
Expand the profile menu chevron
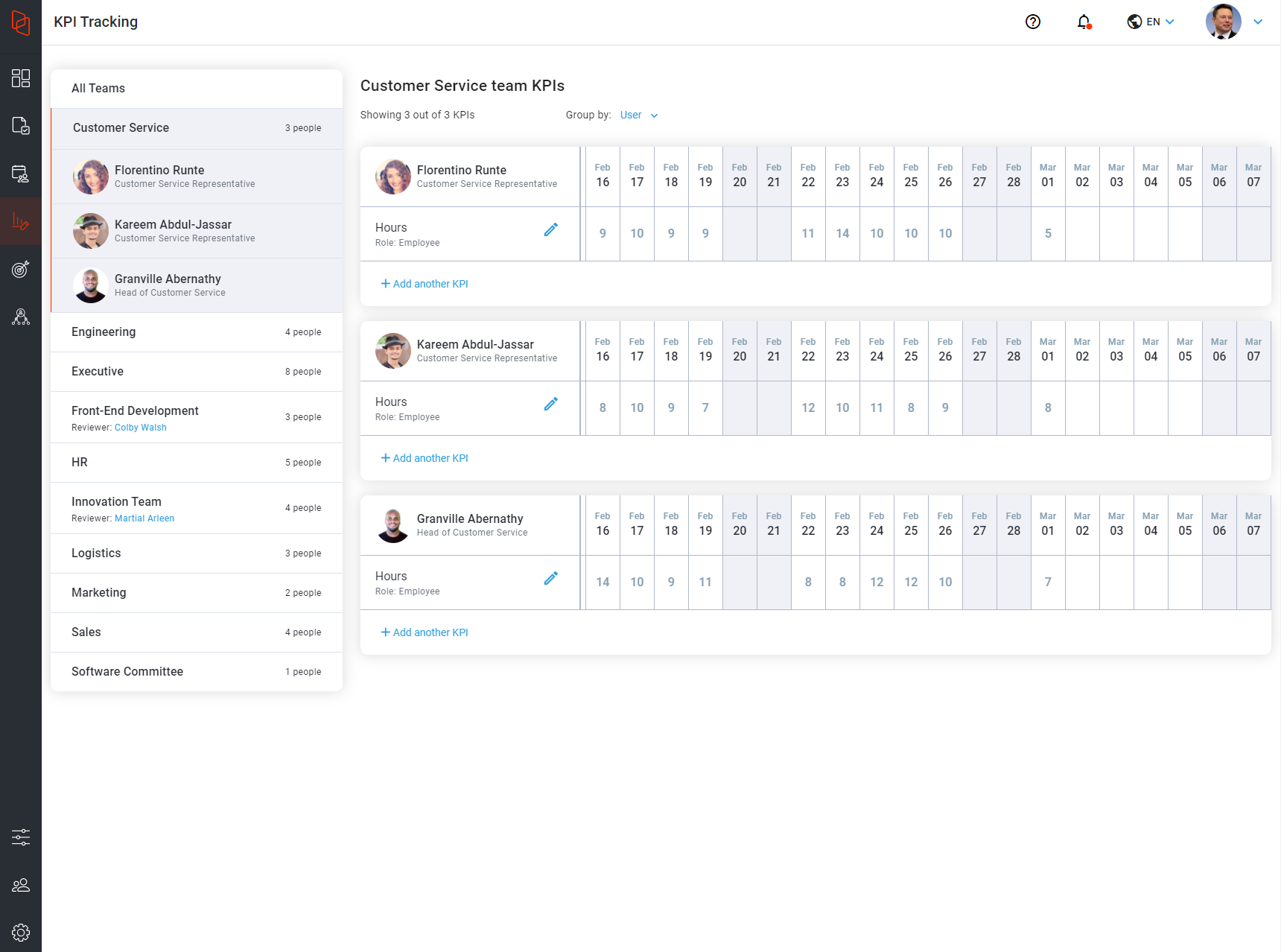pos(1258,22)
